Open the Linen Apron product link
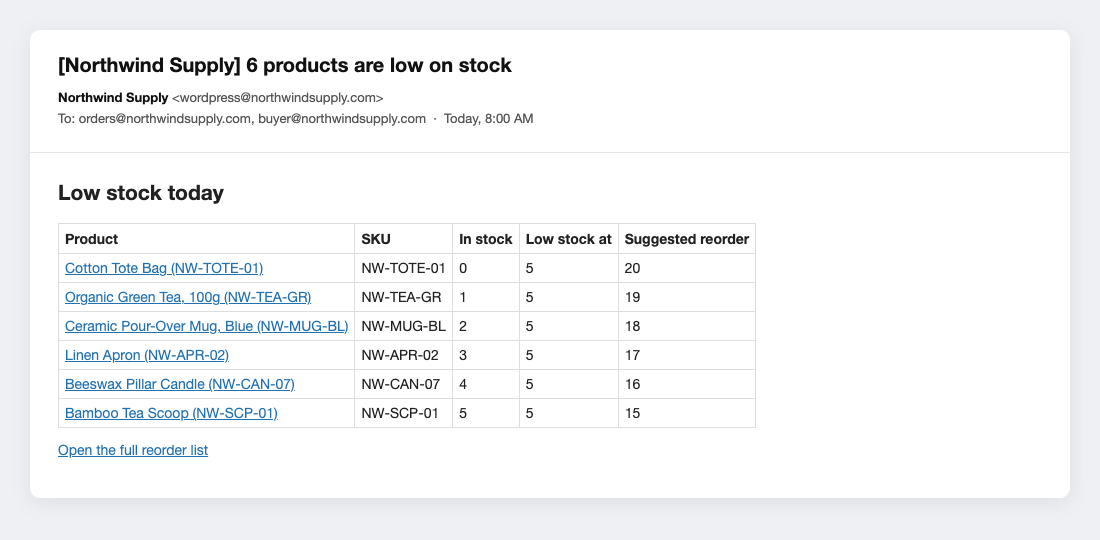Viewport: 1100px width, 540px height. click(x=147, y=355)
